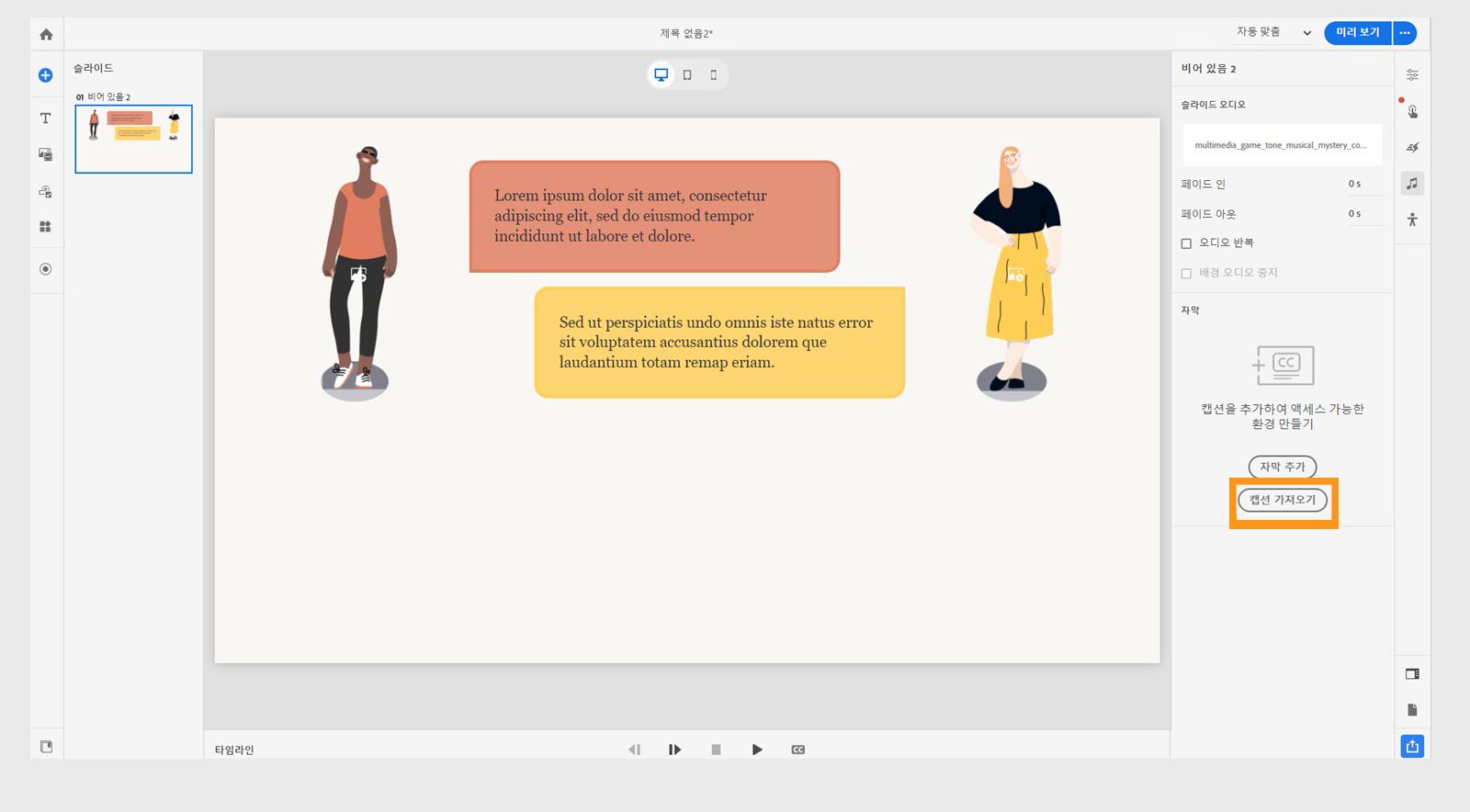Viewport: 1470px width, 812px height.
Task: Open the audio music note panel
Action: click(x=1412, y=183)
